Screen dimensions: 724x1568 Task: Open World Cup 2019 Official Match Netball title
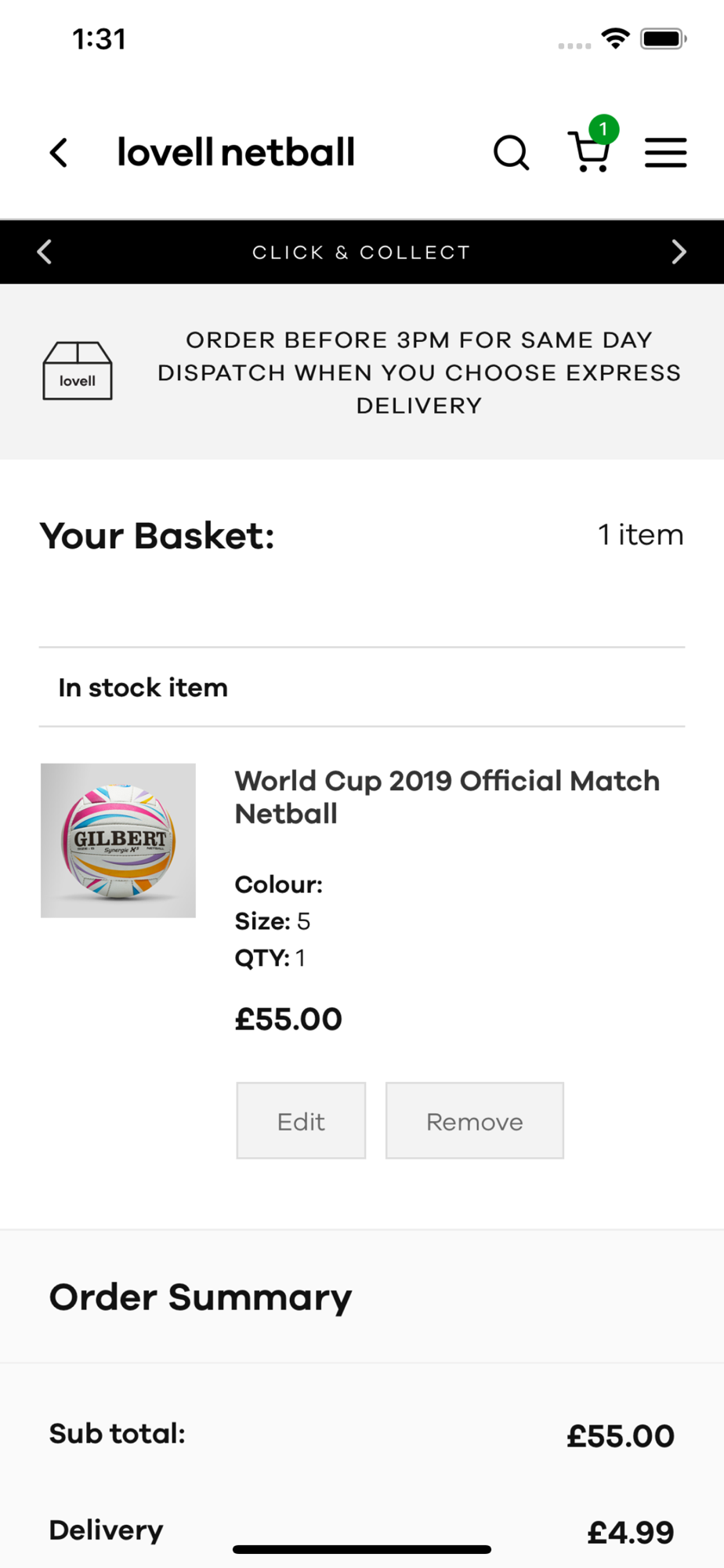pos(447,797)
